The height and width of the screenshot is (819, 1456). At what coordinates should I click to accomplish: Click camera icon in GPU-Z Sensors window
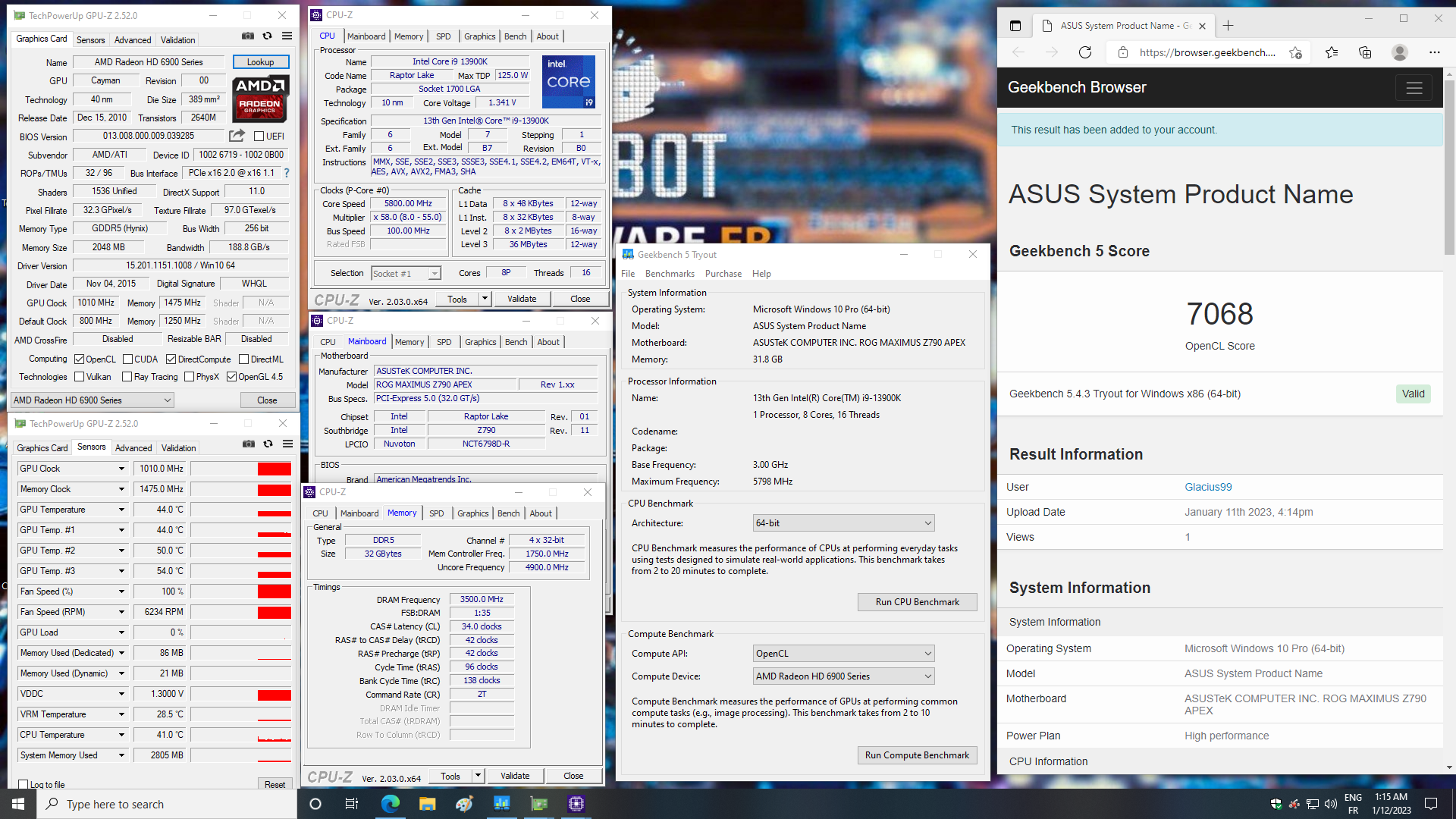(249, 444)
